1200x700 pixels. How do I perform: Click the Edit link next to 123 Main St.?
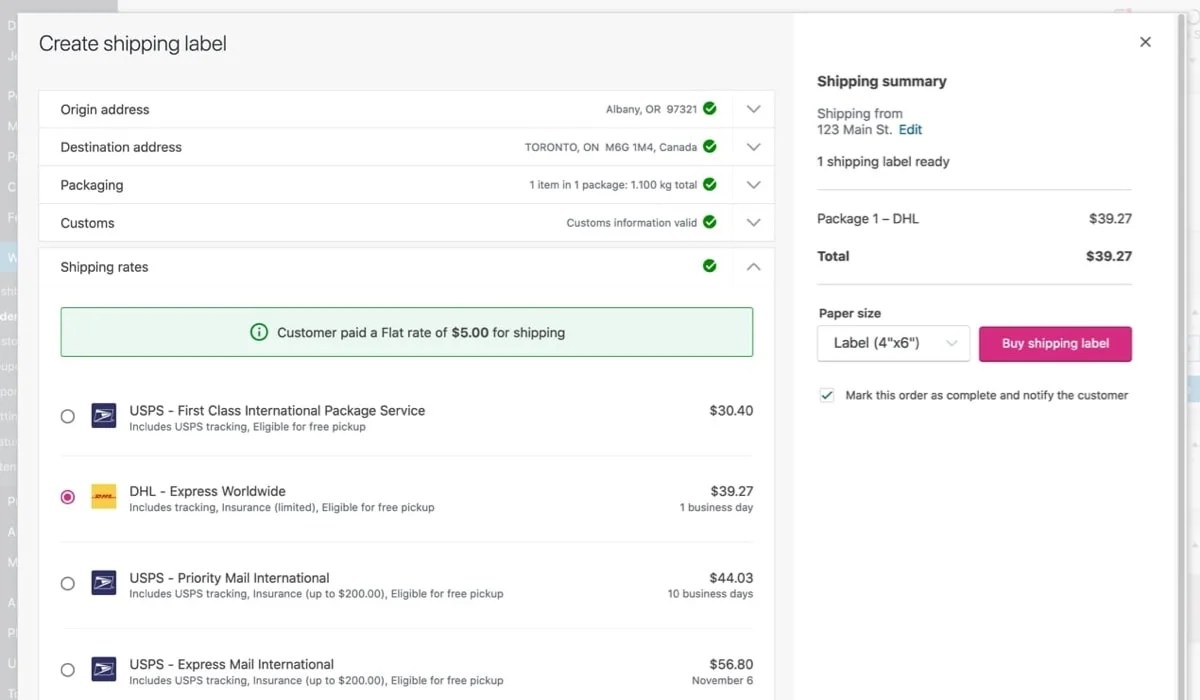[x=909, y=129]
